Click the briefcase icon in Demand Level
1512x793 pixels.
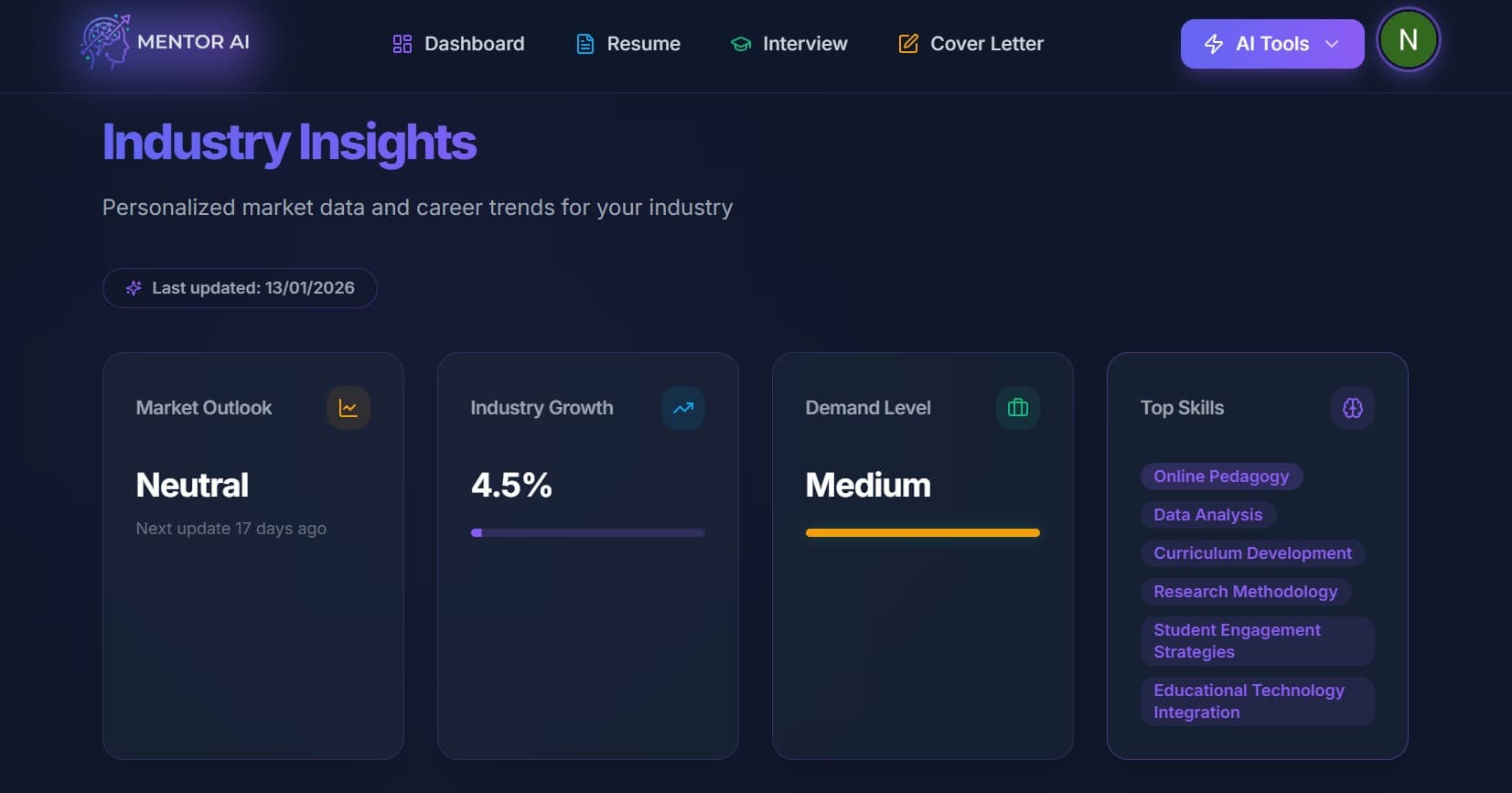click(1018, 408)
